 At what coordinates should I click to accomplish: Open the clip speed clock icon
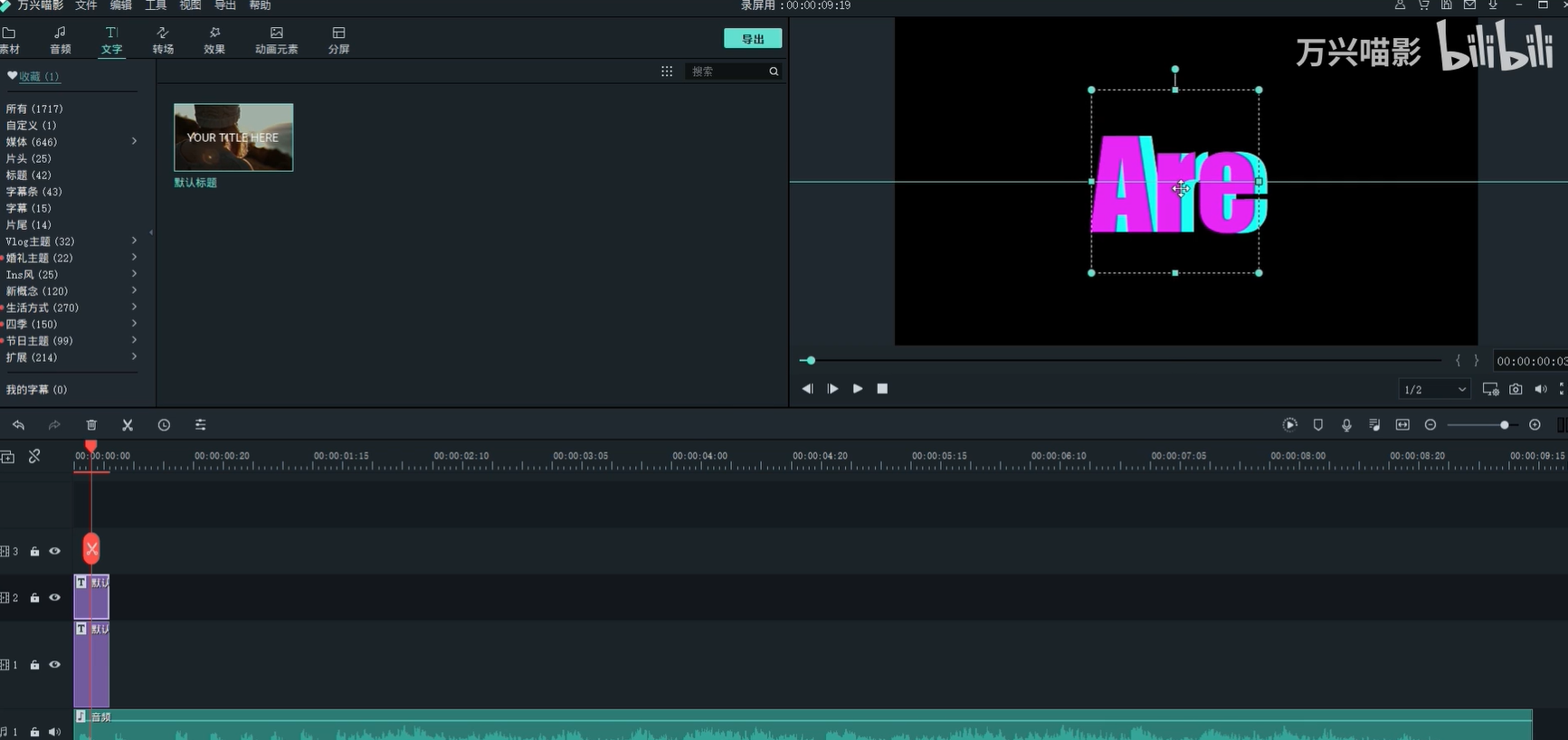[164, 425]
